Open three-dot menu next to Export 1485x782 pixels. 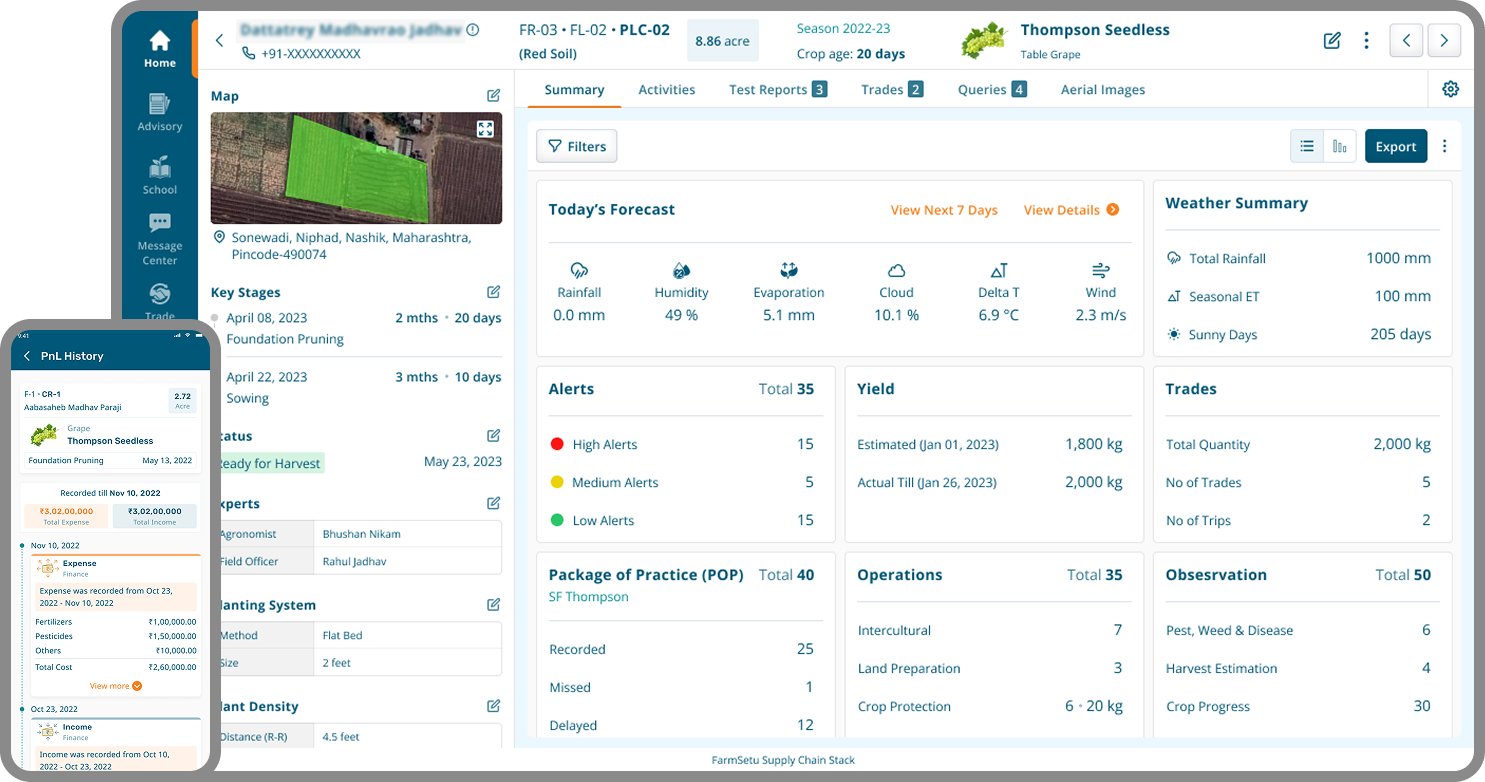[1444, 146]
